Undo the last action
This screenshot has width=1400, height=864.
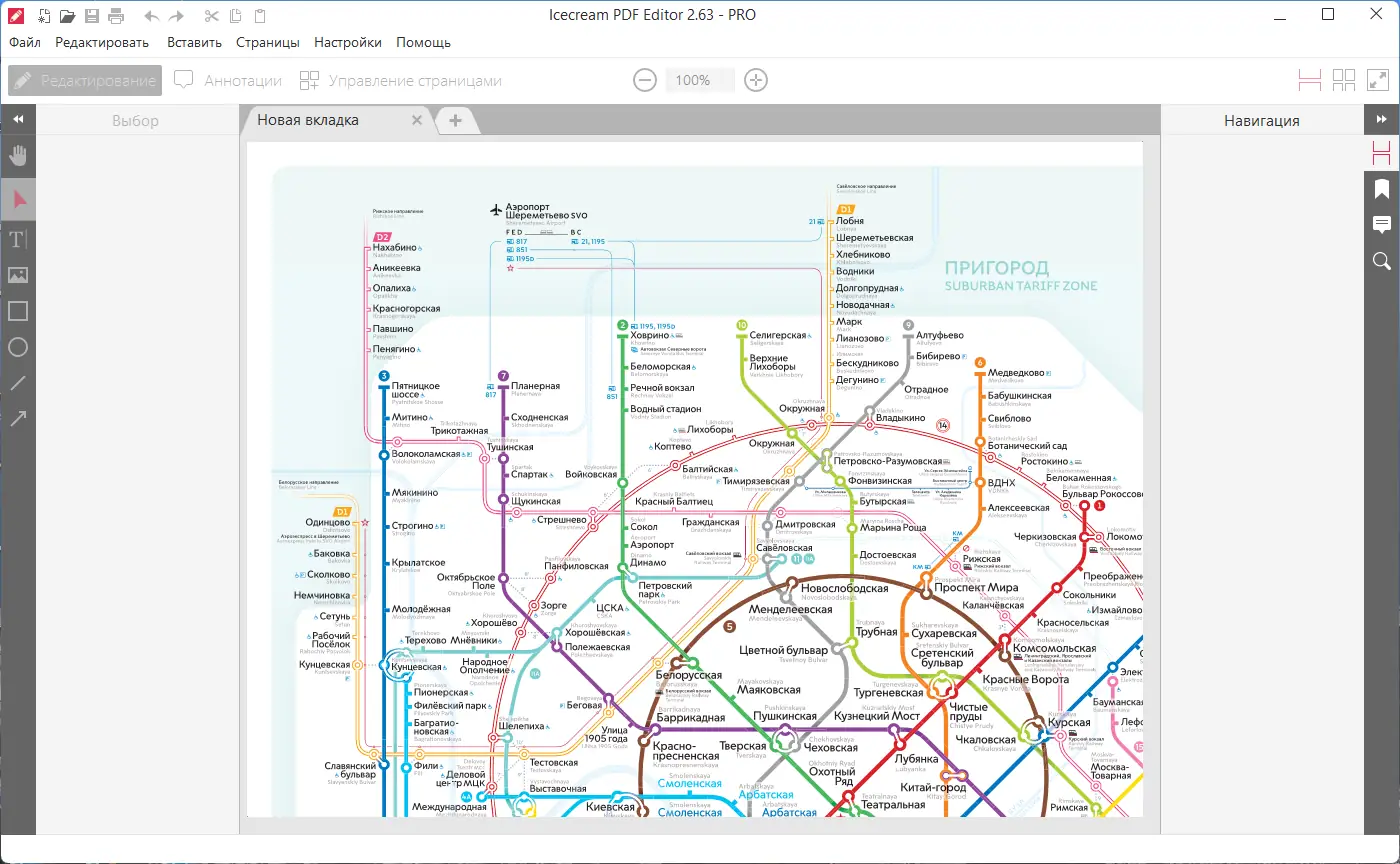pyautogui.click(x=152, y=16)
